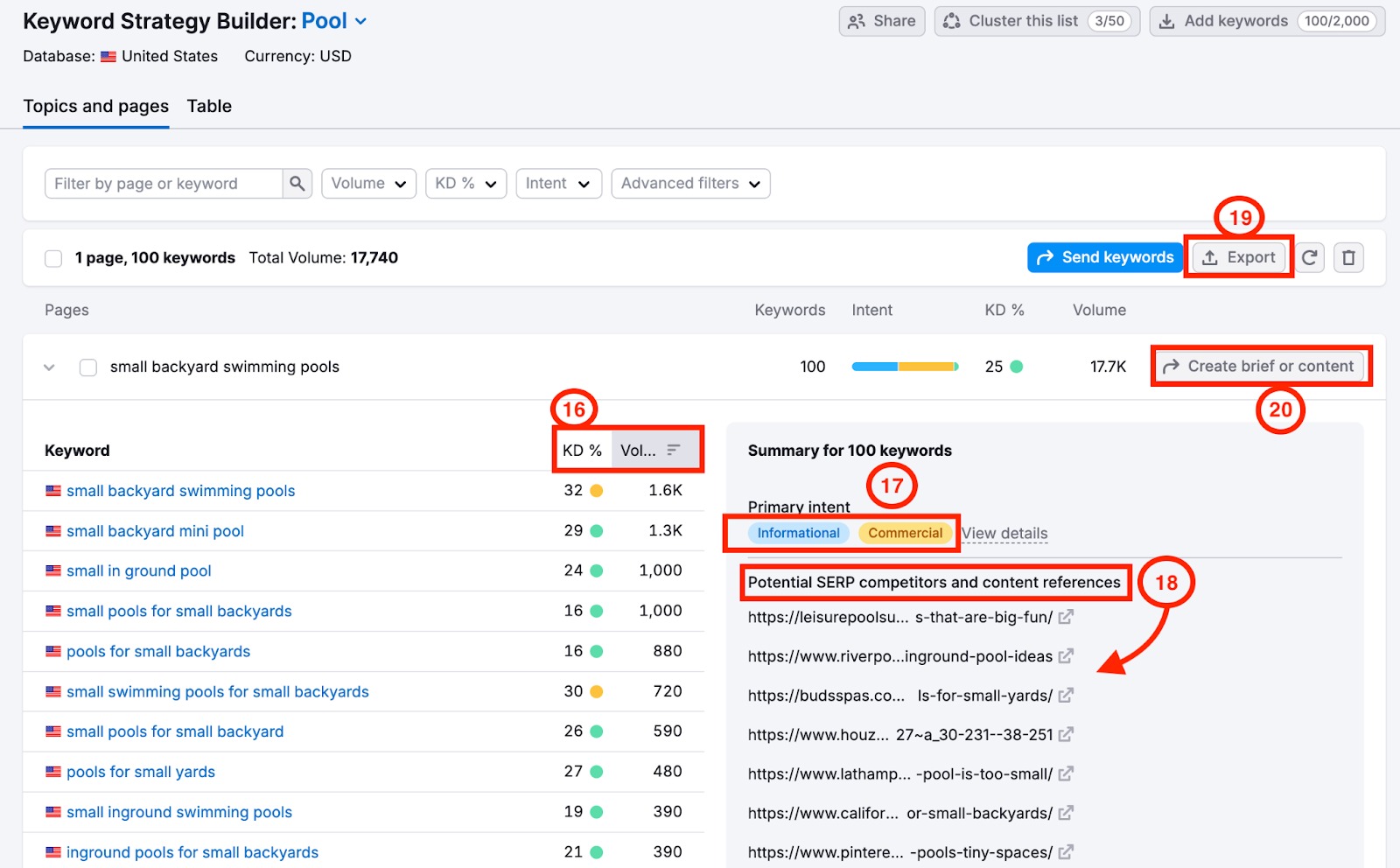Click the intent distribution bar for the page

(x=905, y=367)
